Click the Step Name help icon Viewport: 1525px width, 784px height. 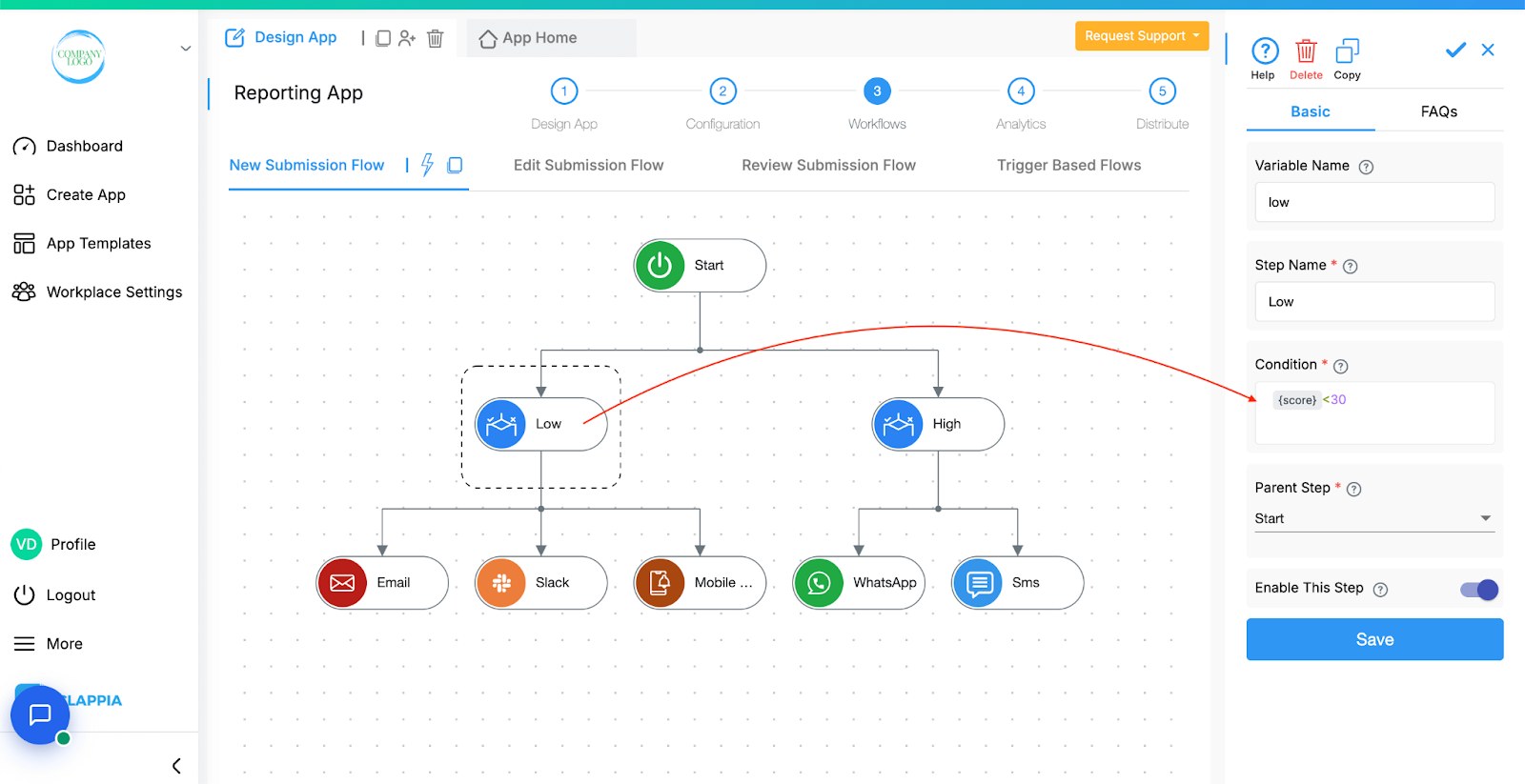tap(1350, 267)
